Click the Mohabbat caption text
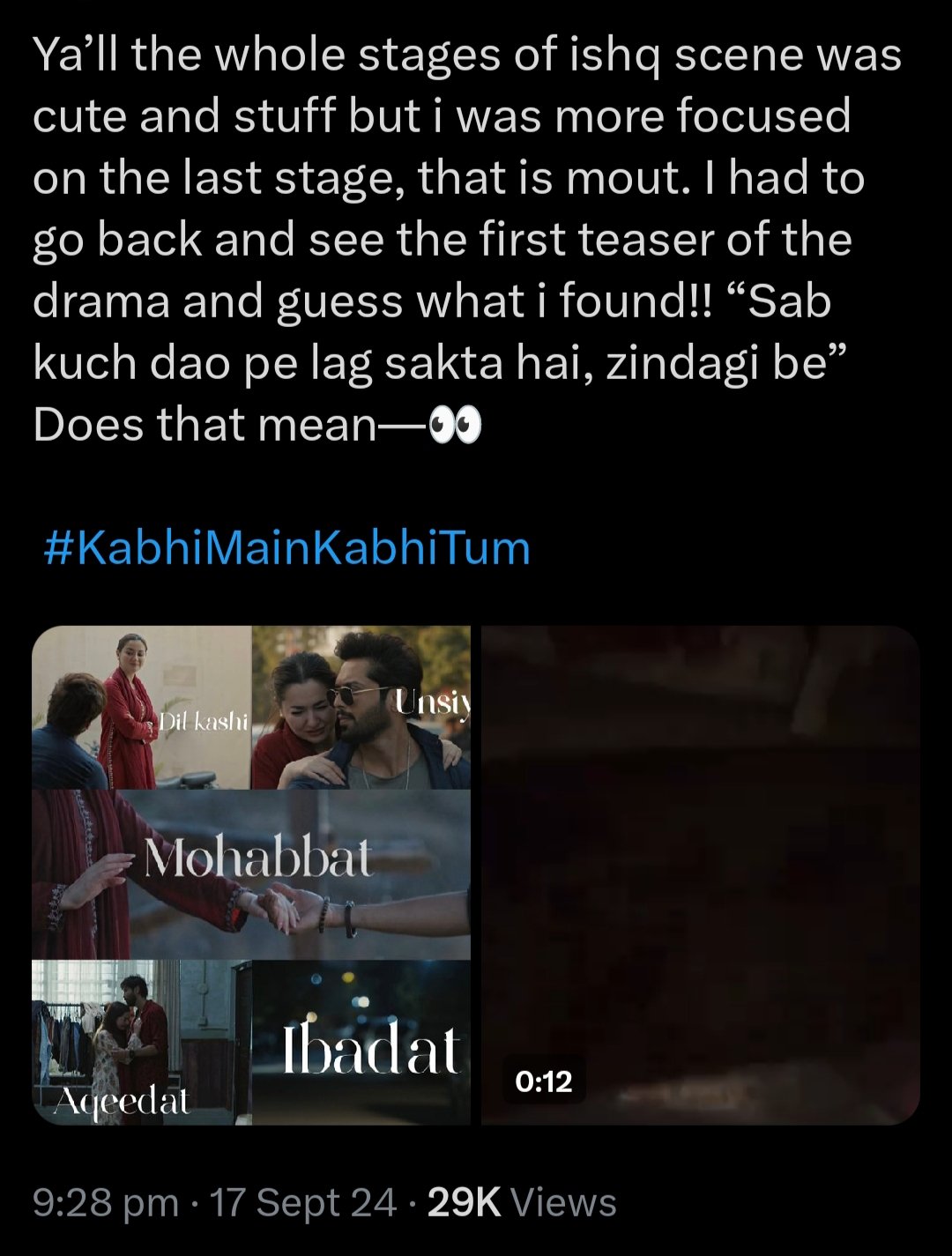Screen dimensions: 952x1256 (258, 858)
